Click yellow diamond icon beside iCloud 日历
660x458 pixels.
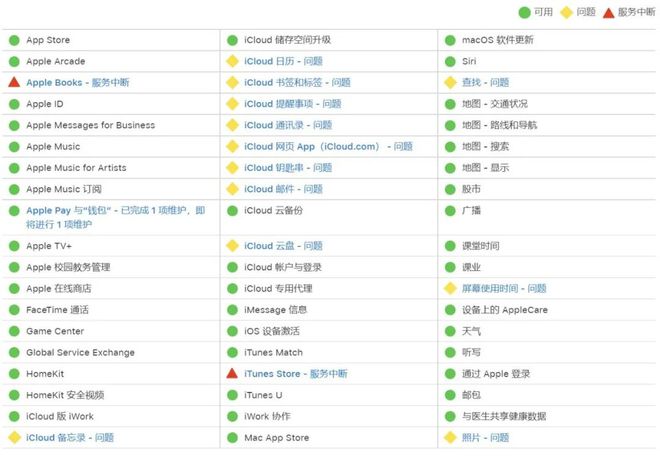232,62
